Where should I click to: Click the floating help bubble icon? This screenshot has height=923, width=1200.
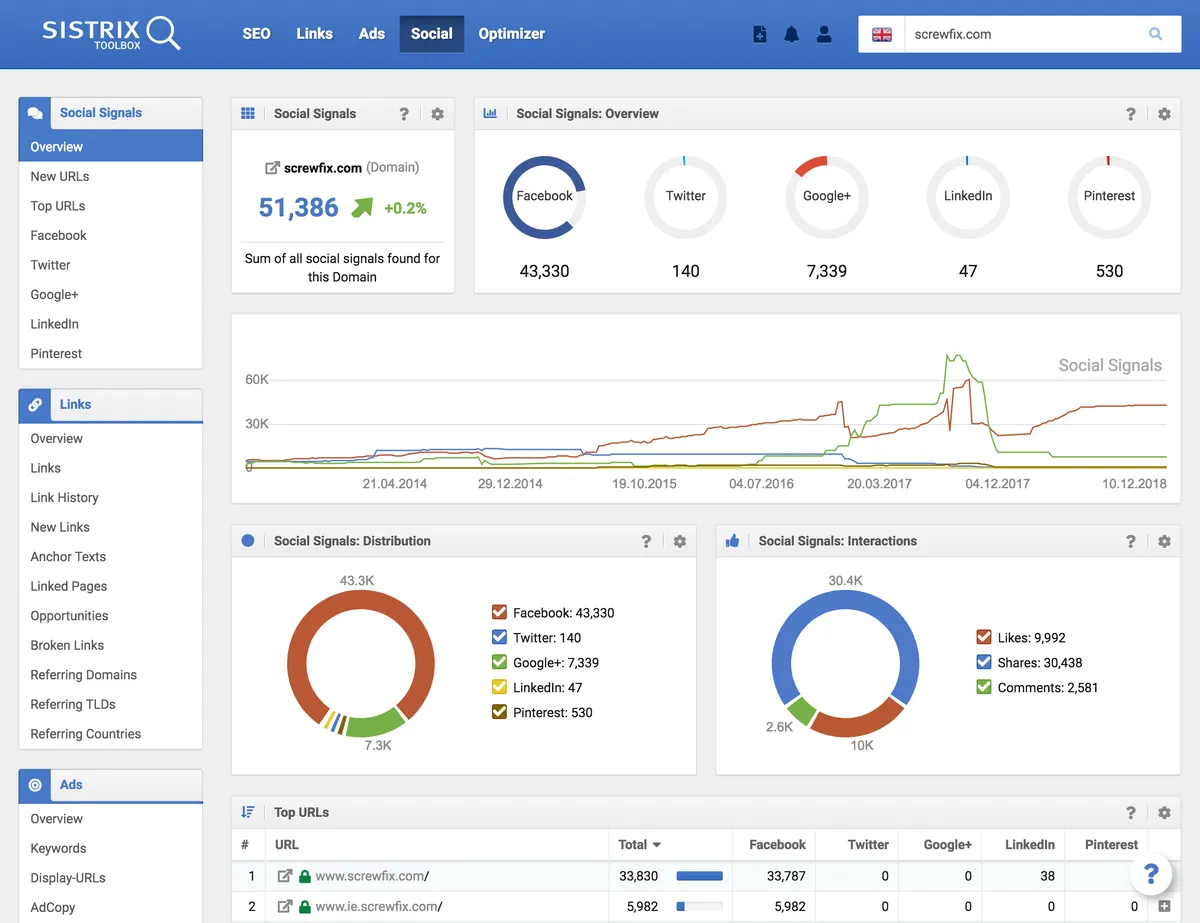pyautogui.click(x=1151, y=873)
